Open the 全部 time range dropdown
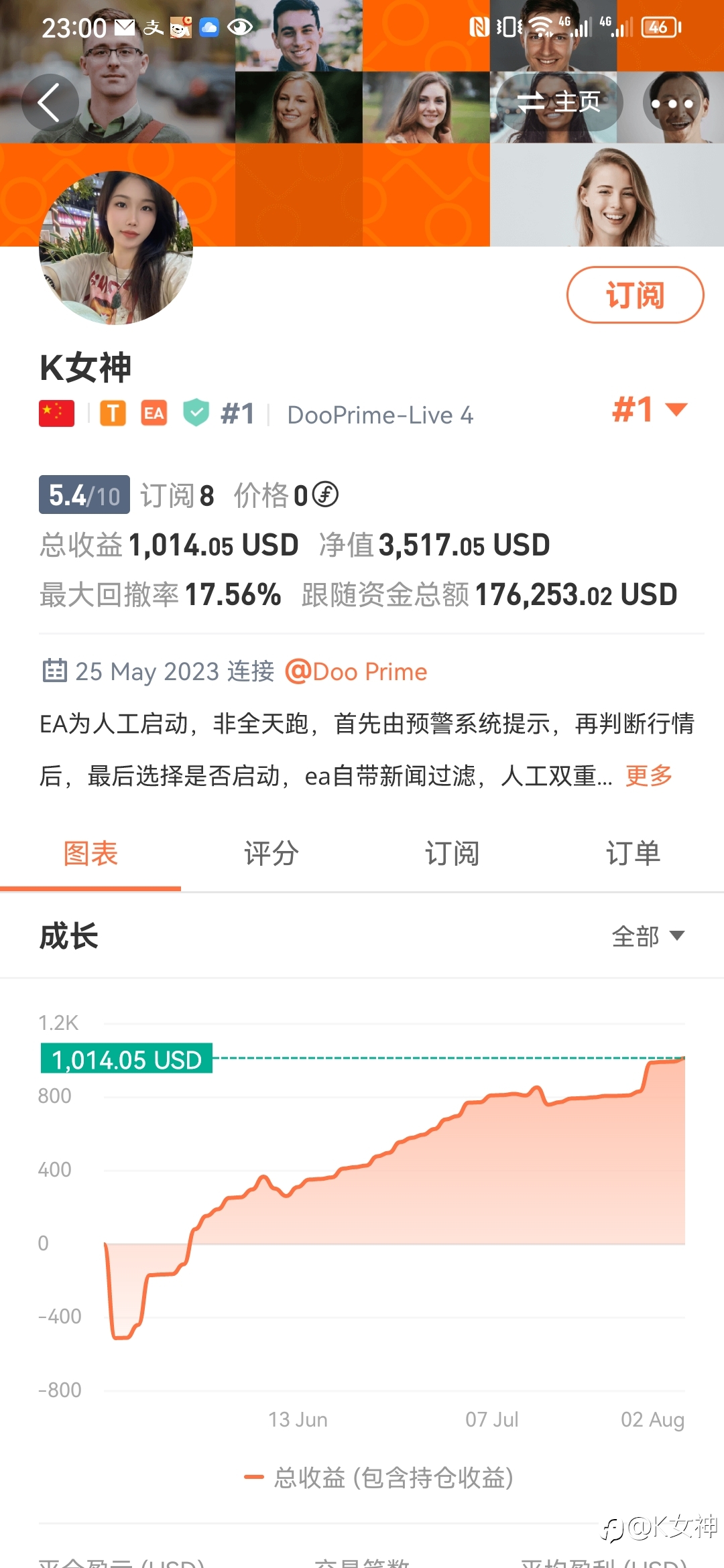Viewport: 724px width, 1568px height. pyautogui.click(x=648, y=935)
